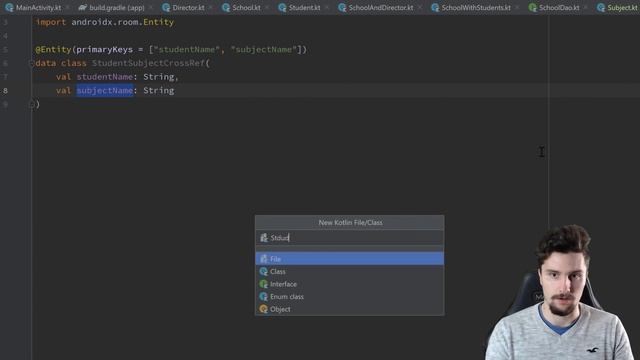Open the SchoolDao.kt tab

(x=559, y=7)
